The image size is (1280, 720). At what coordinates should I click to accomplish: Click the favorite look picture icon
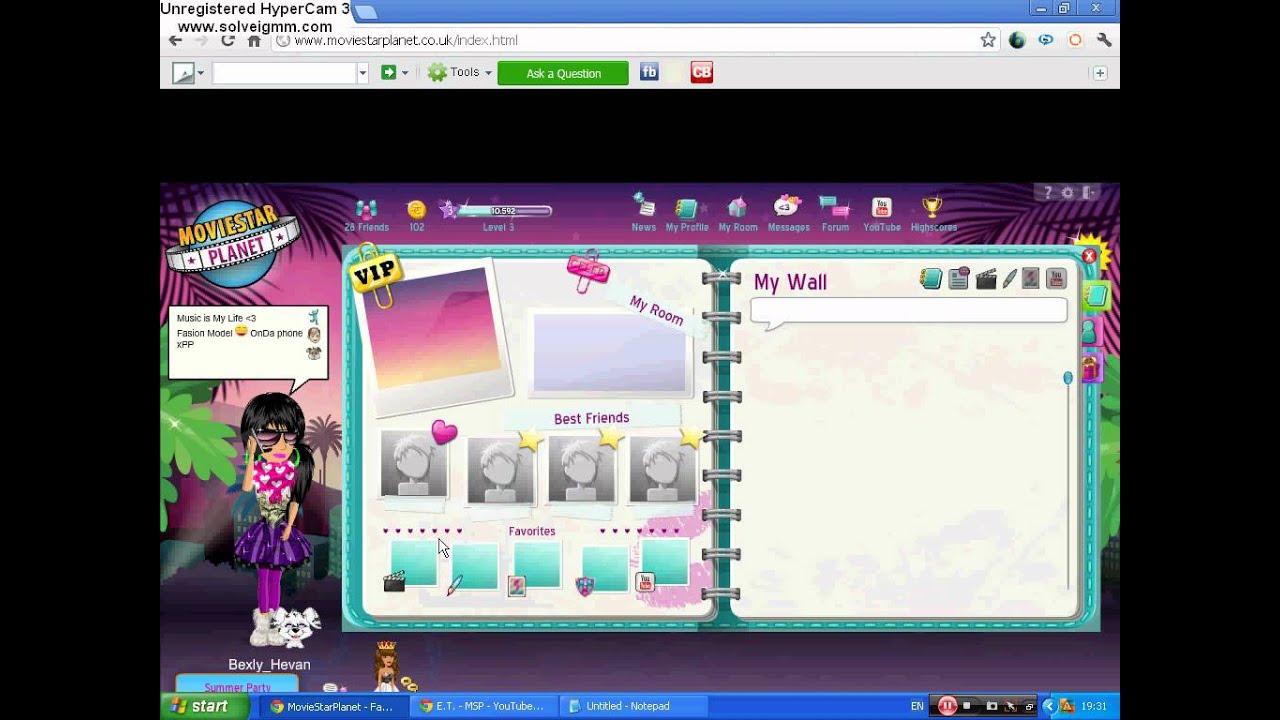(x=516, y=586)
